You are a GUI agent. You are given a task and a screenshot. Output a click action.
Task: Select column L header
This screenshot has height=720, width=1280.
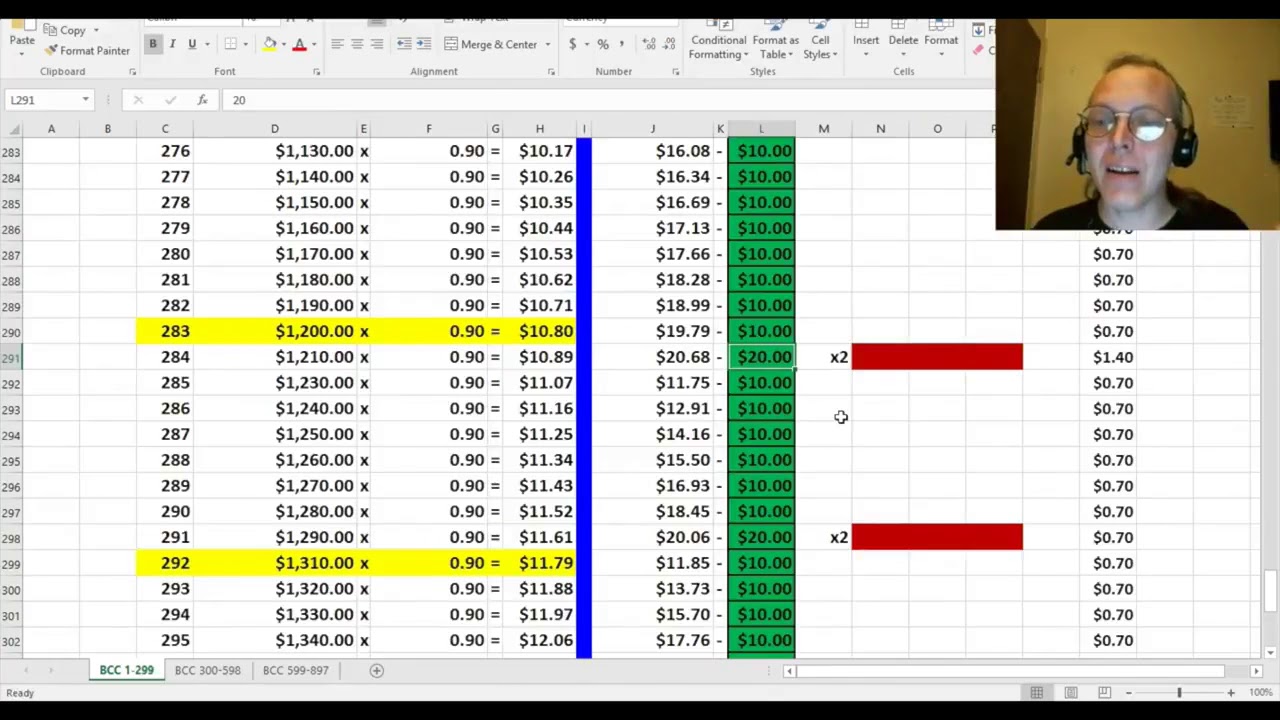[761, 129]
